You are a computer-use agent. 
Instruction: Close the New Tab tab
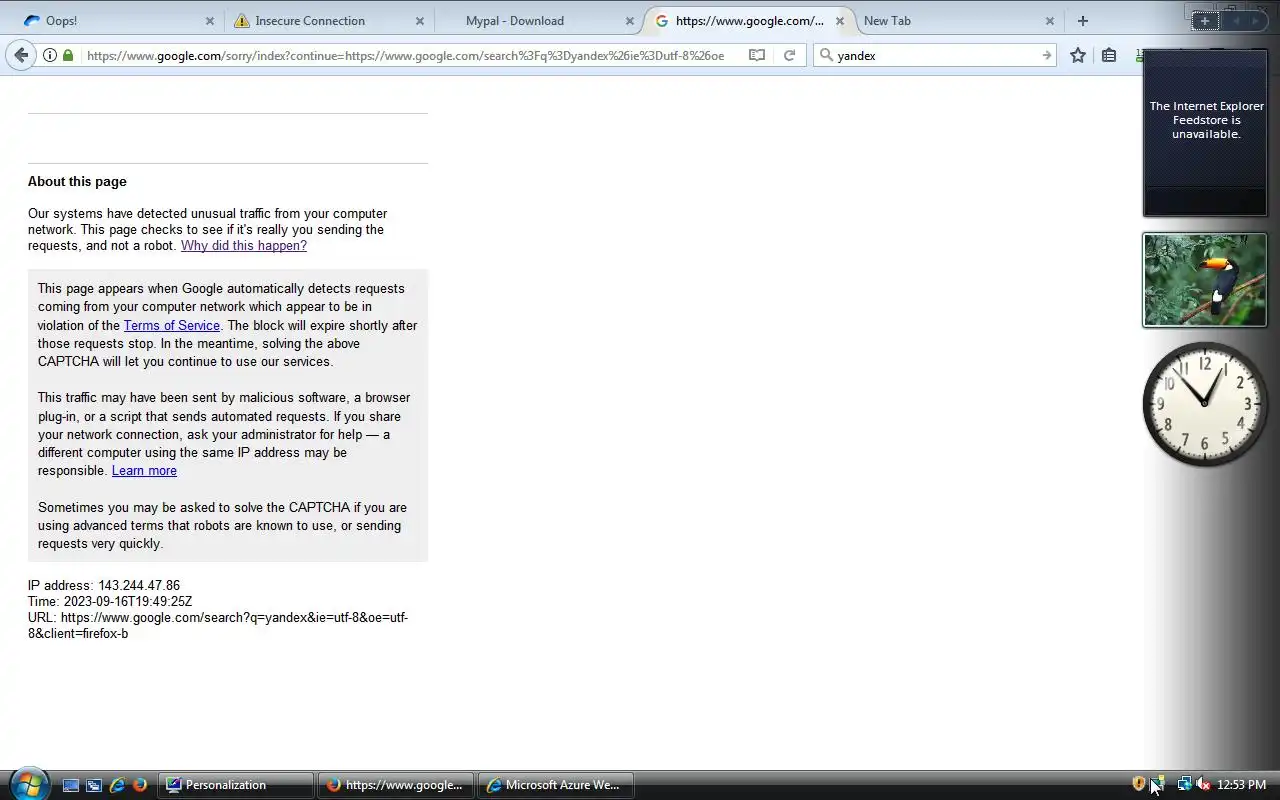point(1050,21)
